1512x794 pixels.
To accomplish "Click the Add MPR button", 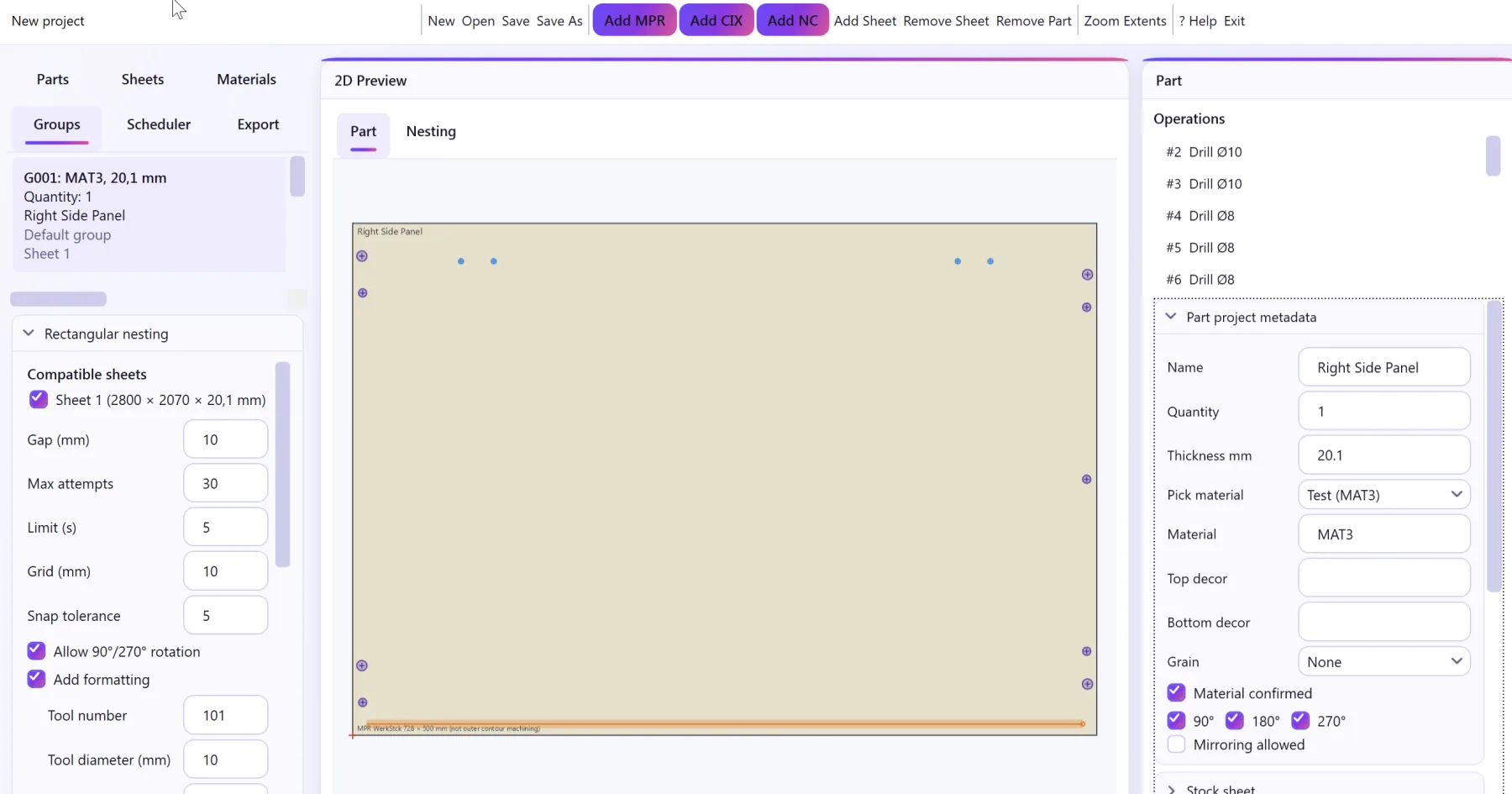I will coord(634,21).
